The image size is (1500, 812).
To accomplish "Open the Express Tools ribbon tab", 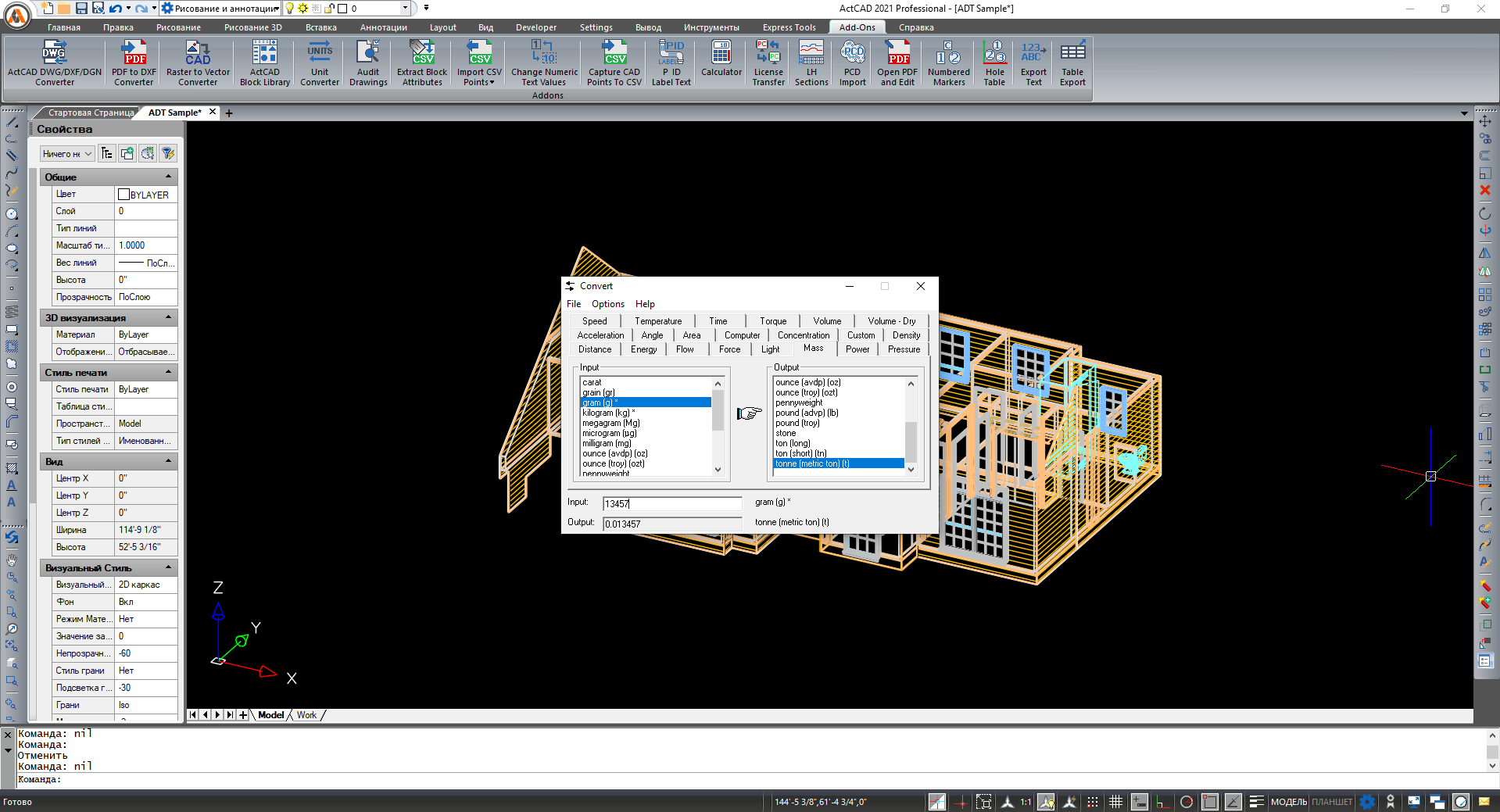I will tap(789, 27).
